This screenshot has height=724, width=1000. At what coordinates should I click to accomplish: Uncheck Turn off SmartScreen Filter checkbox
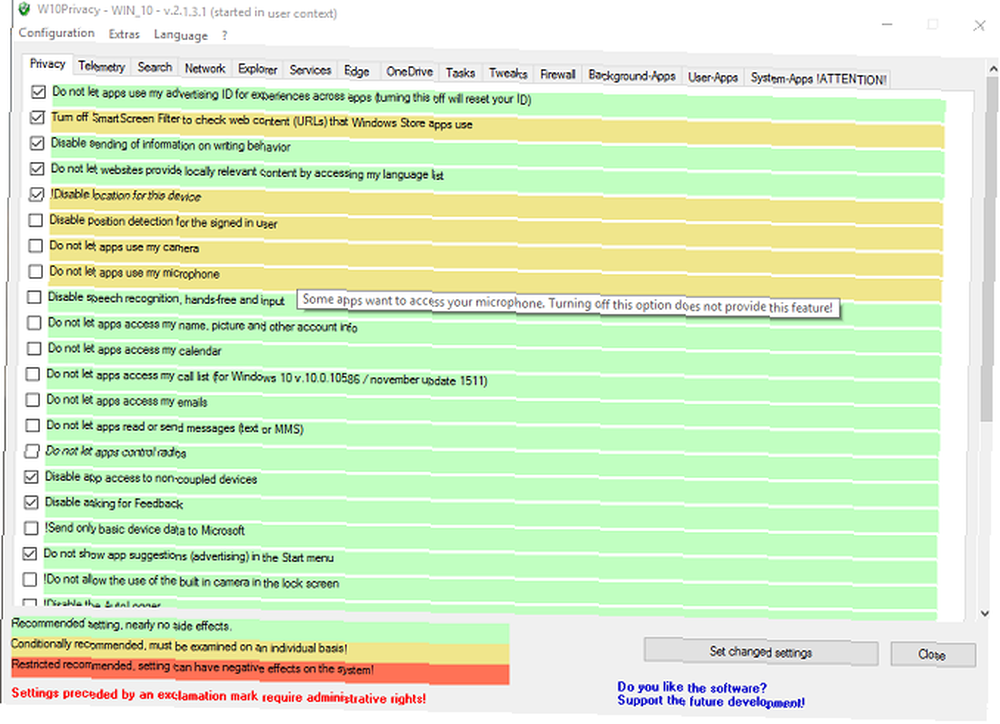click(x=38, y=117)
